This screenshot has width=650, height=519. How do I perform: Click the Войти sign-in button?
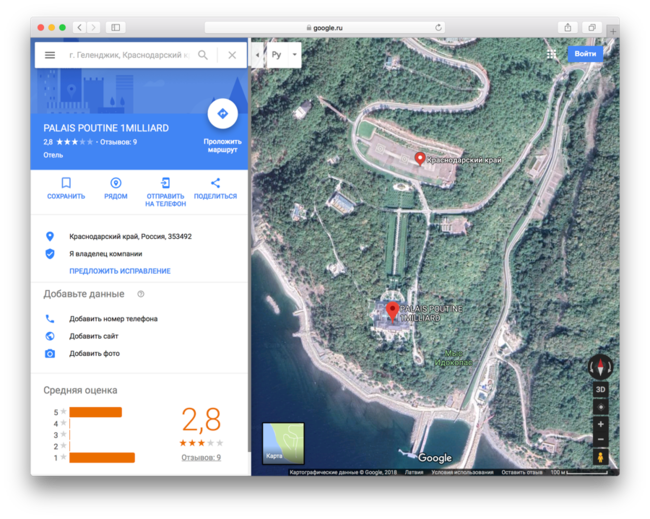coord(585,54)
